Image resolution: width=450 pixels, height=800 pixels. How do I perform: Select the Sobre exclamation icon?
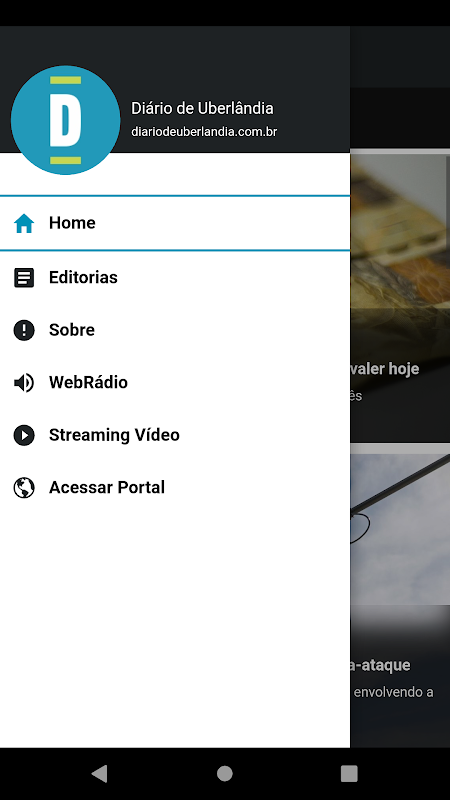click(x=24, y=330)
